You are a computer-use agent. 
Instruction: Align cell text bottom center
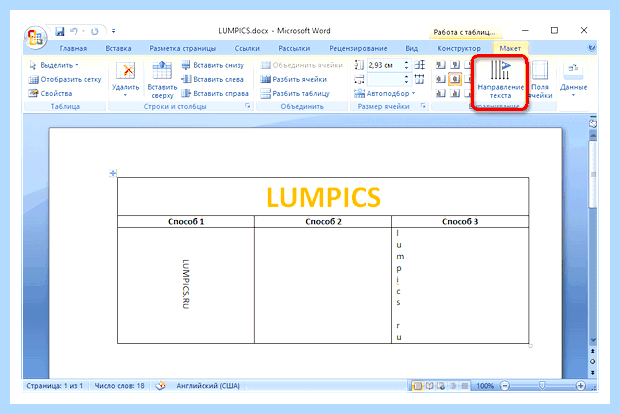(455, 93)
